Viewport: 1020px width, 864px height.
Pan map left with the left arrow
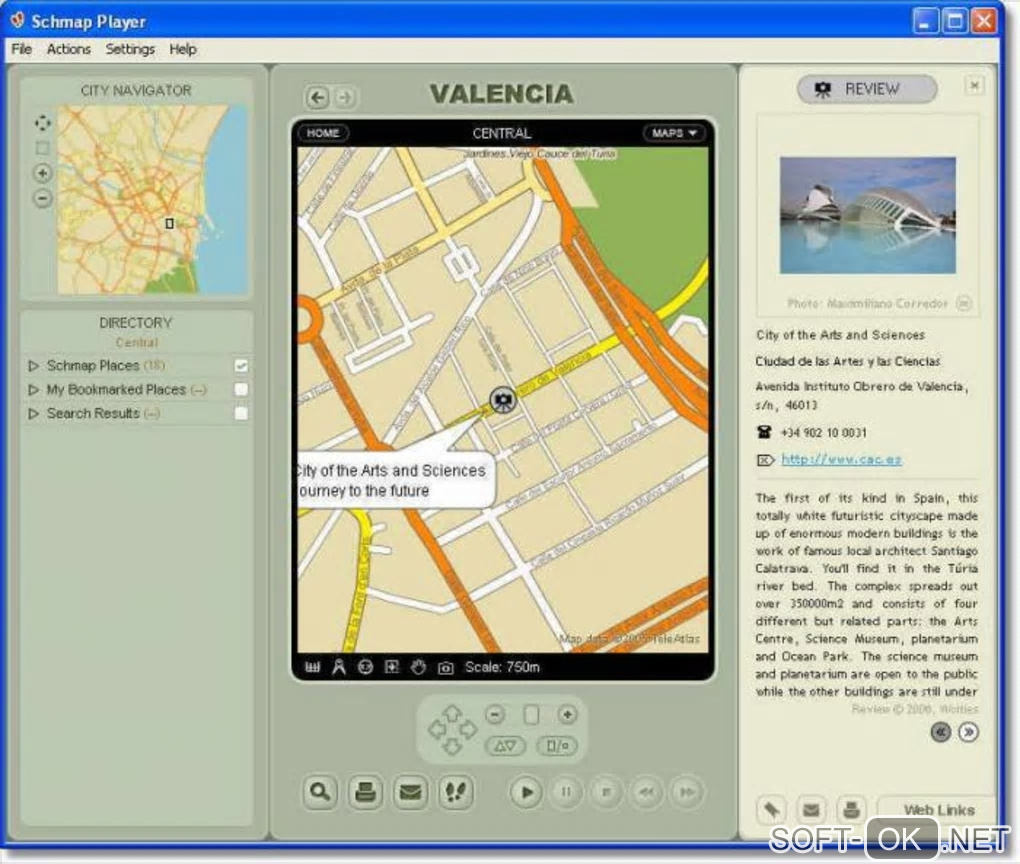436,729
